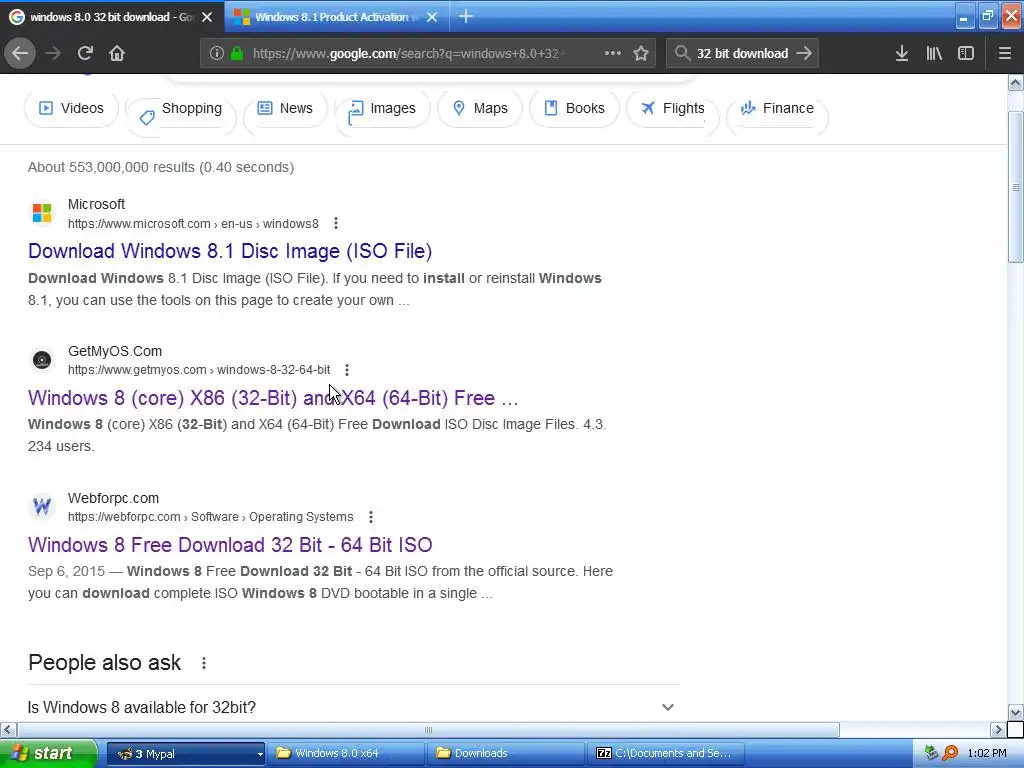Switch to 7-Zip C:\Documents window in taskbar
The height and width of the screenshot is (768, 1024).
point(665,753)
